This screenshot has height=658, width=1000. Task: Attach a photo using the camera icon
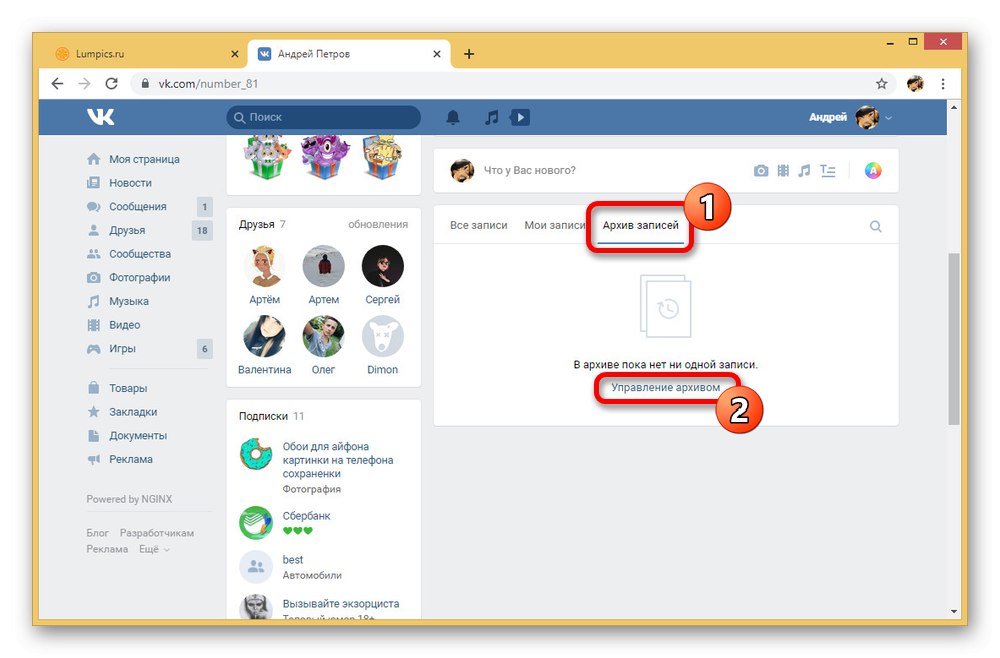(x=761, y=171)
